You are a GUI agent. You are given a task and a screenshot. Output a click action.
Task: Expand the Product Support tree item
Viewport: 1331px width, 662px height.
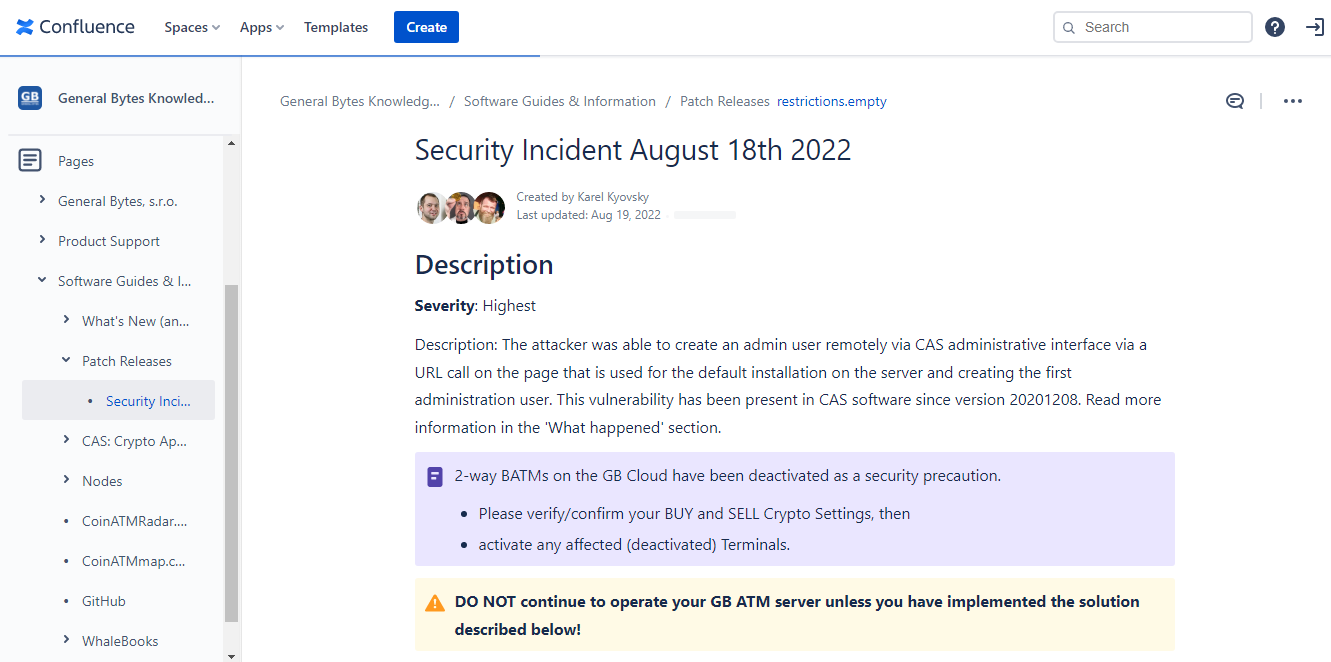coord(42,240)
